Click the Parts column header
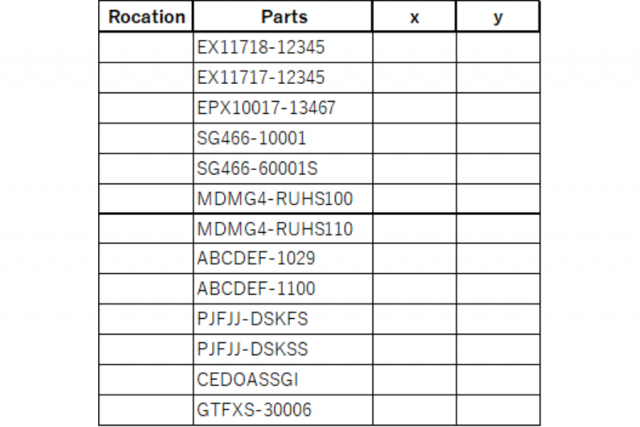640x427 pixels. [x=283, y=17]
